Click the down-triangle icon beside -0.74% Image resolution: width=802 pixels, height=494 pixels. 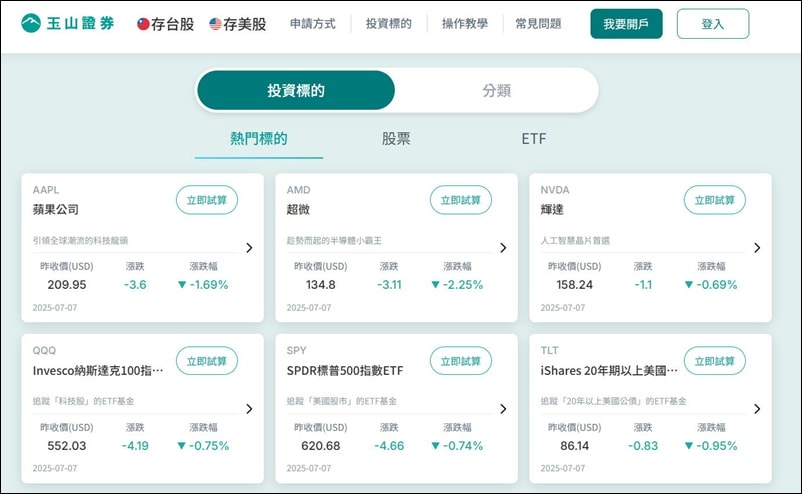coord(435,446)
